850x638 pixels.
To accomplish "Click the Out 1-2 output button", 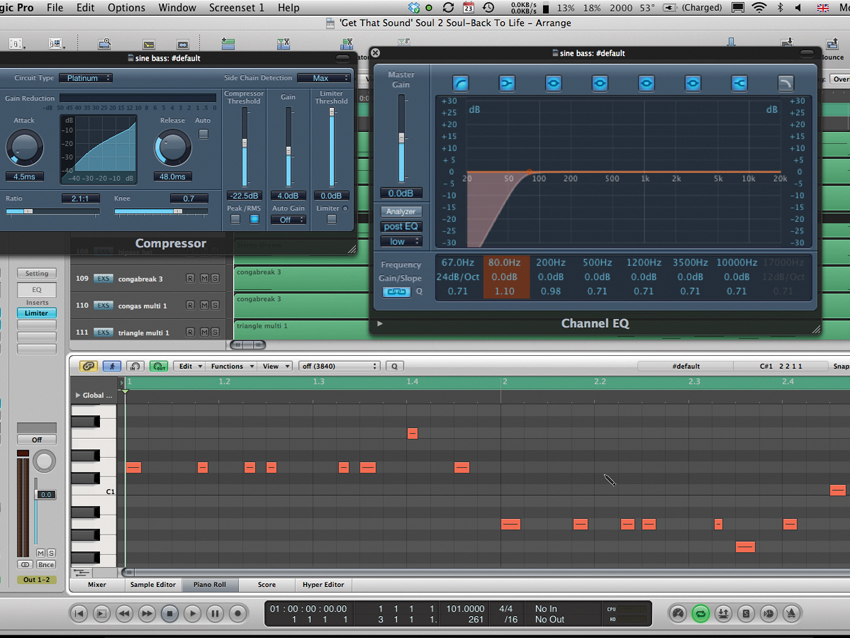I will 36,579.
